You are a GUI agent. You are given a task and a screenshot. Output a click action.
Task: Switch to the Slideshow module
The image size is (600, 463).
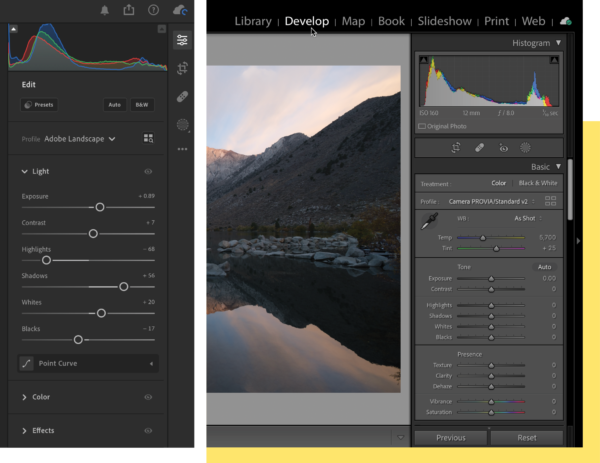[444, 21]
